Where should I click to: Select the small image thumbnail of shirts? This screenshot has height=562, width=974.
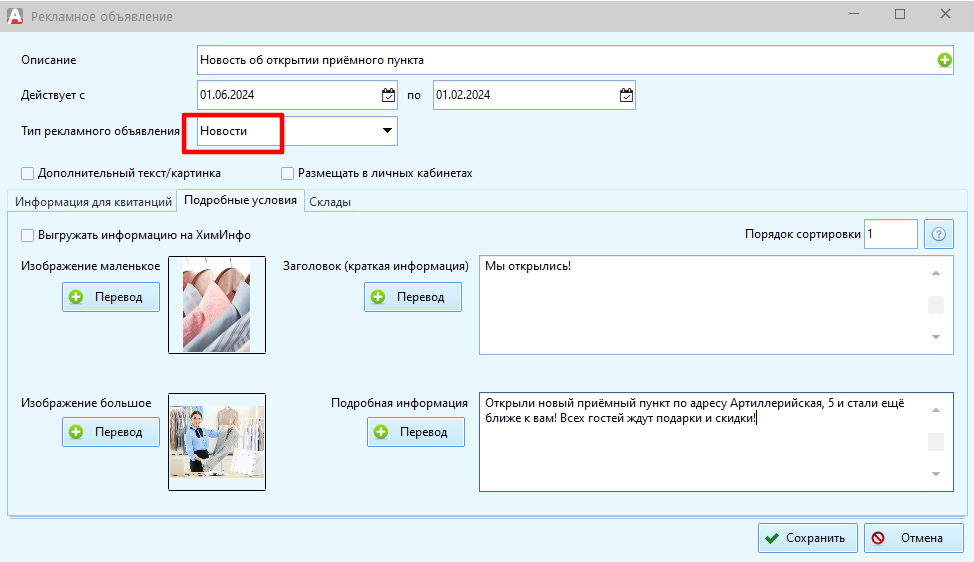pos(217,305)
